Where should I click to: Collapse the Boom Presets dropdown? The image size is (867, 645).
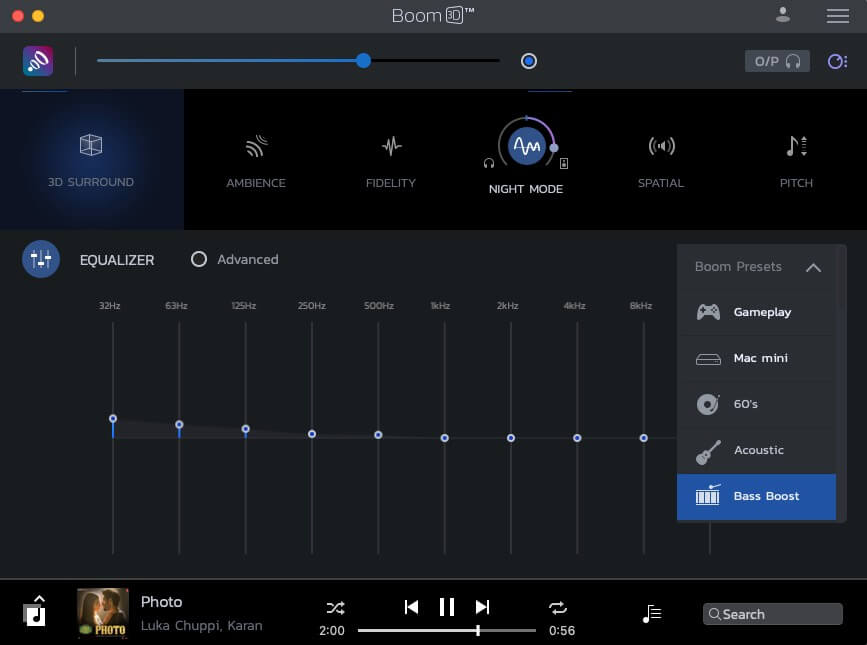pos(813,268)
